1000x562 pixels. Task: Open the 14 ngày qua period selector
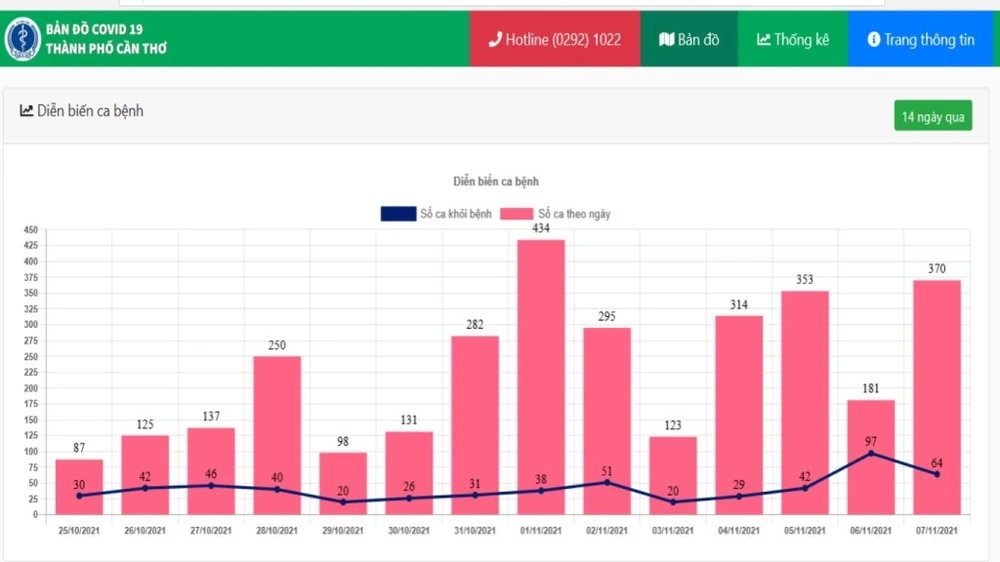point(932,117)
